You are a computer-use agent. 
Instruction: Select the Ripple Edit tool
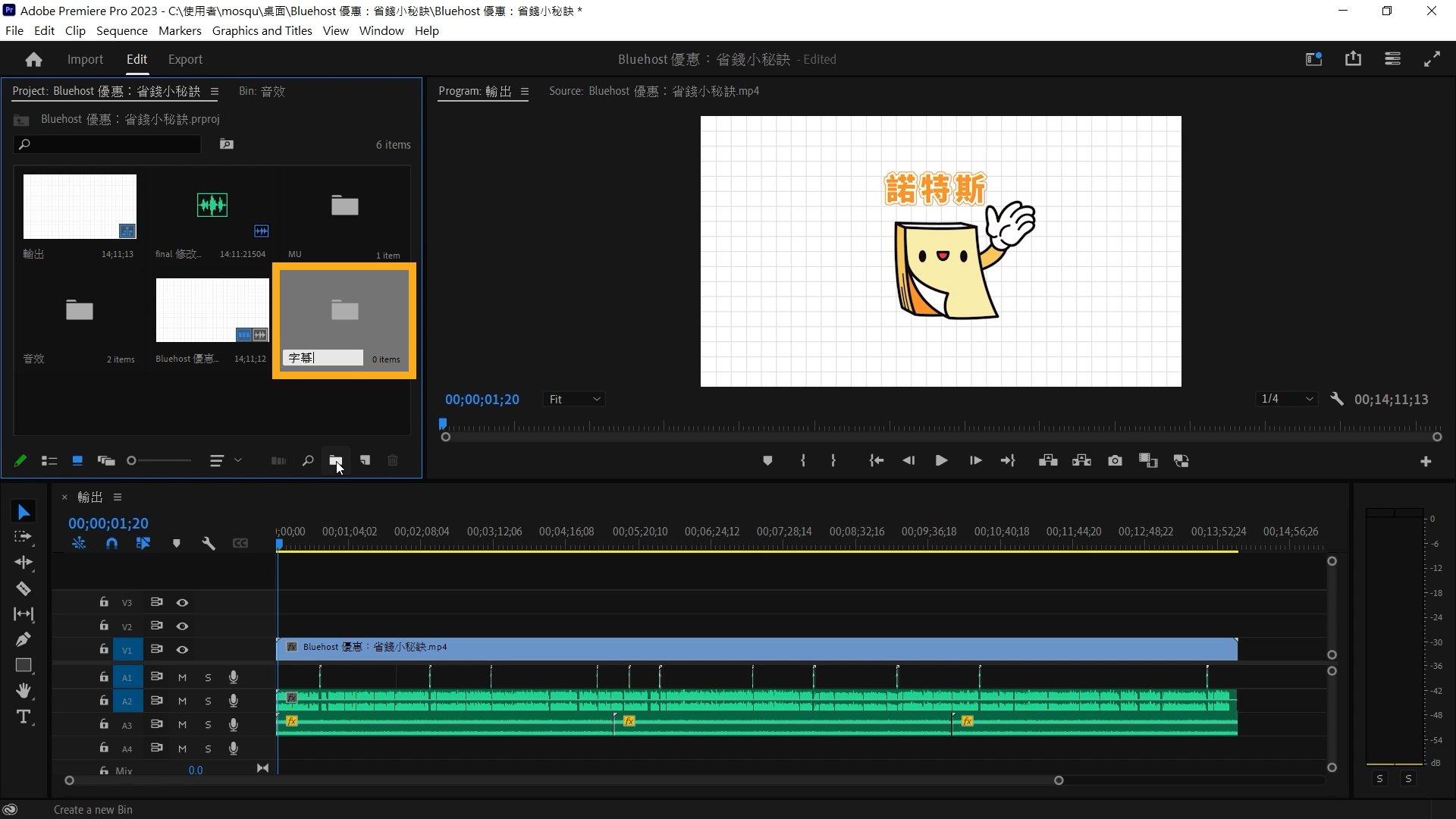pyautogui.click(x=24, y=562)
